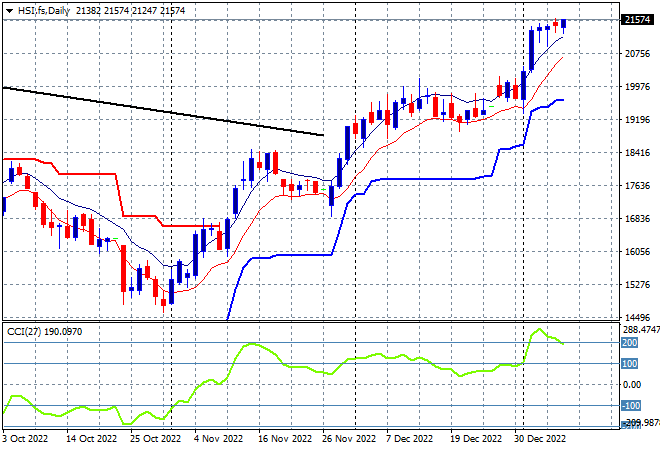Click the 19196 price axis value
The height and width of the screenshot is (450, 660).
point(637,120)
